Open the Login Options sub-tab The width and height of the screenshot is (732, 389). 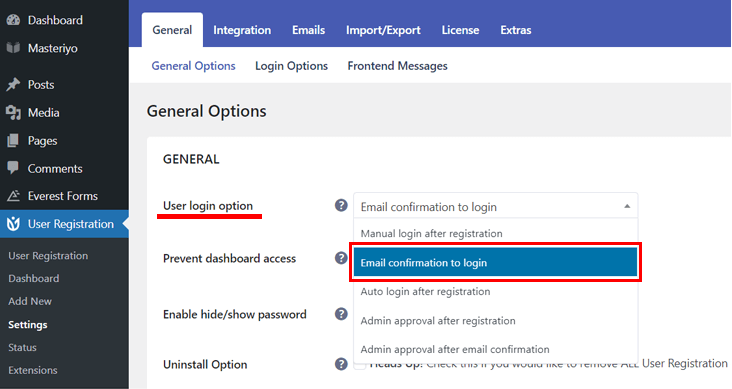(291, 66)
